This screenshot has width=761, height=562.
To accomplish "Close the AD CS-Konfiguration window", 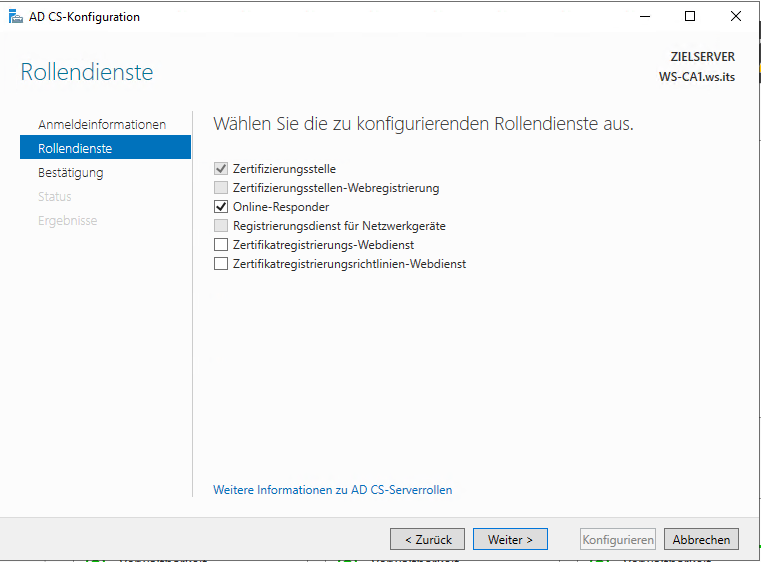I will point(736,17).
